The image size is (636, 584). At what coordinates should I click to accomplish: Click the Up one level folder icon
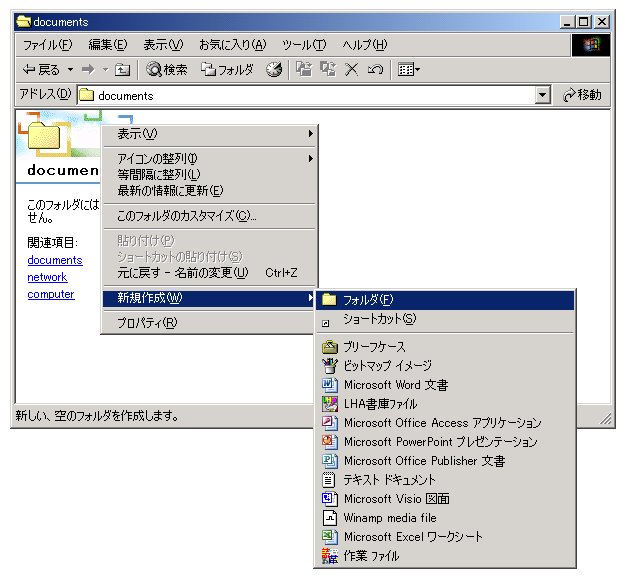[122, 69]
